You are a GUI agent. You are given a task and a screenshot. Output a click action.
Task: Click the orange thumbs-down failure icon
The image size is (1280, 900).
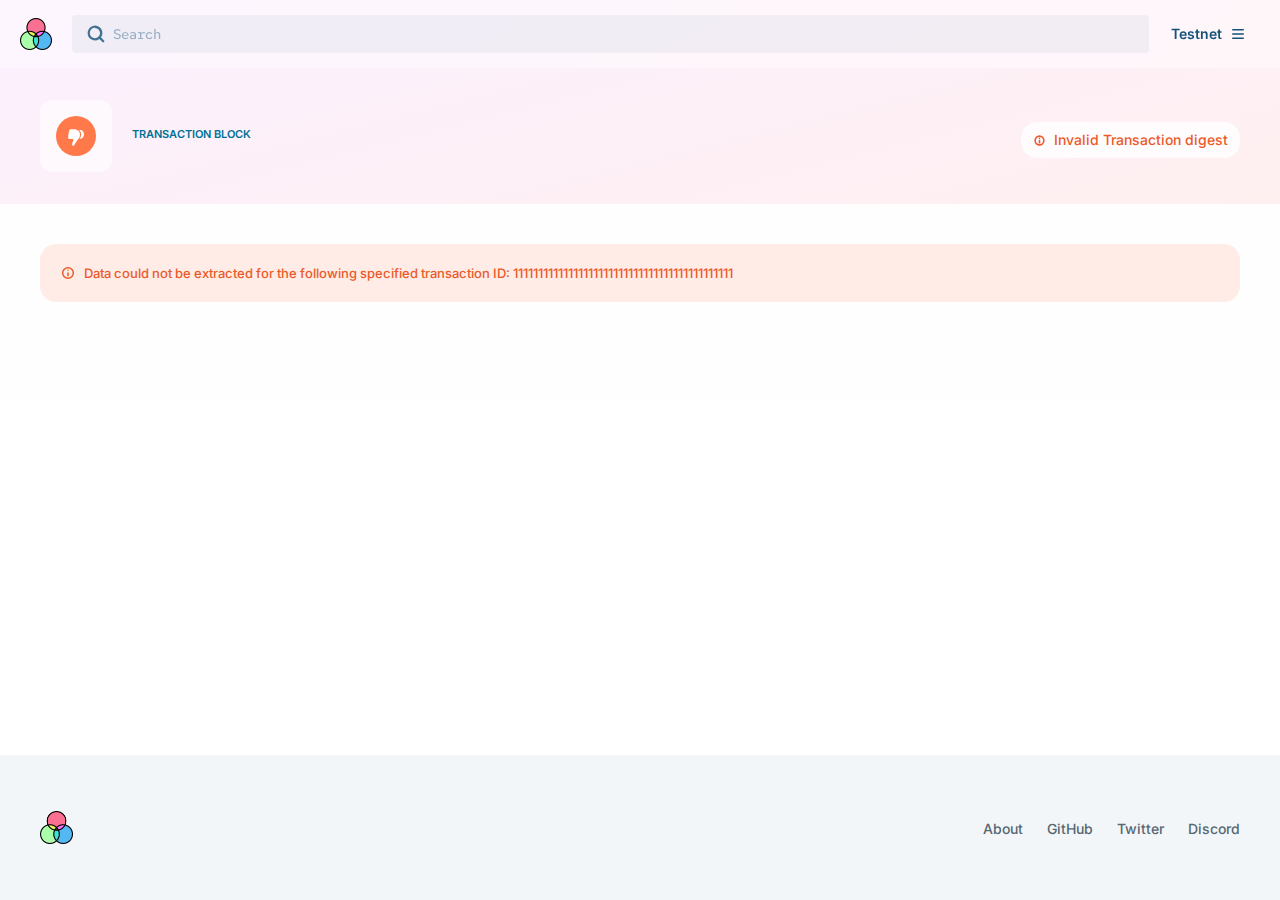(76, 136)
